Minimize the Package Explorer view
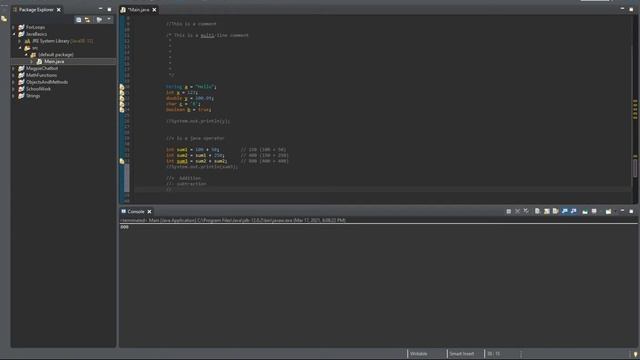 coord(100,9)
